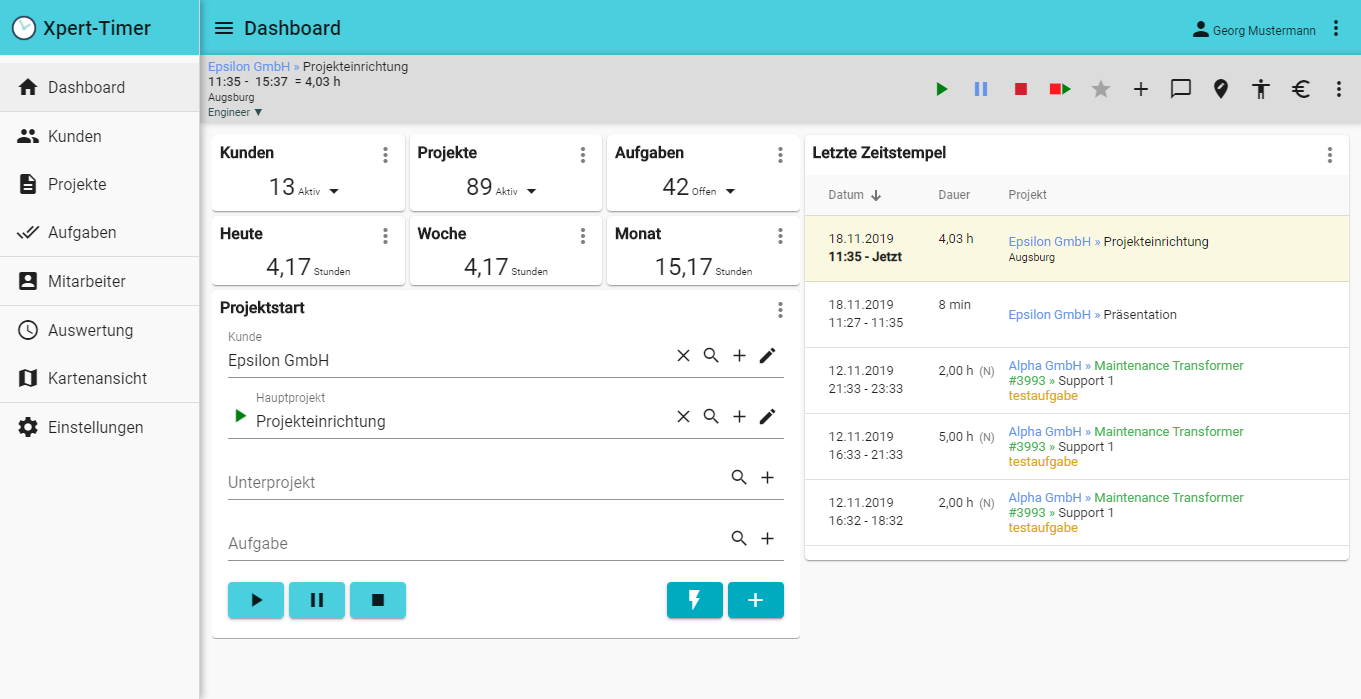Expand the Kunden Aktiv dropdown
1361x699 pixels.
[334, 191]
